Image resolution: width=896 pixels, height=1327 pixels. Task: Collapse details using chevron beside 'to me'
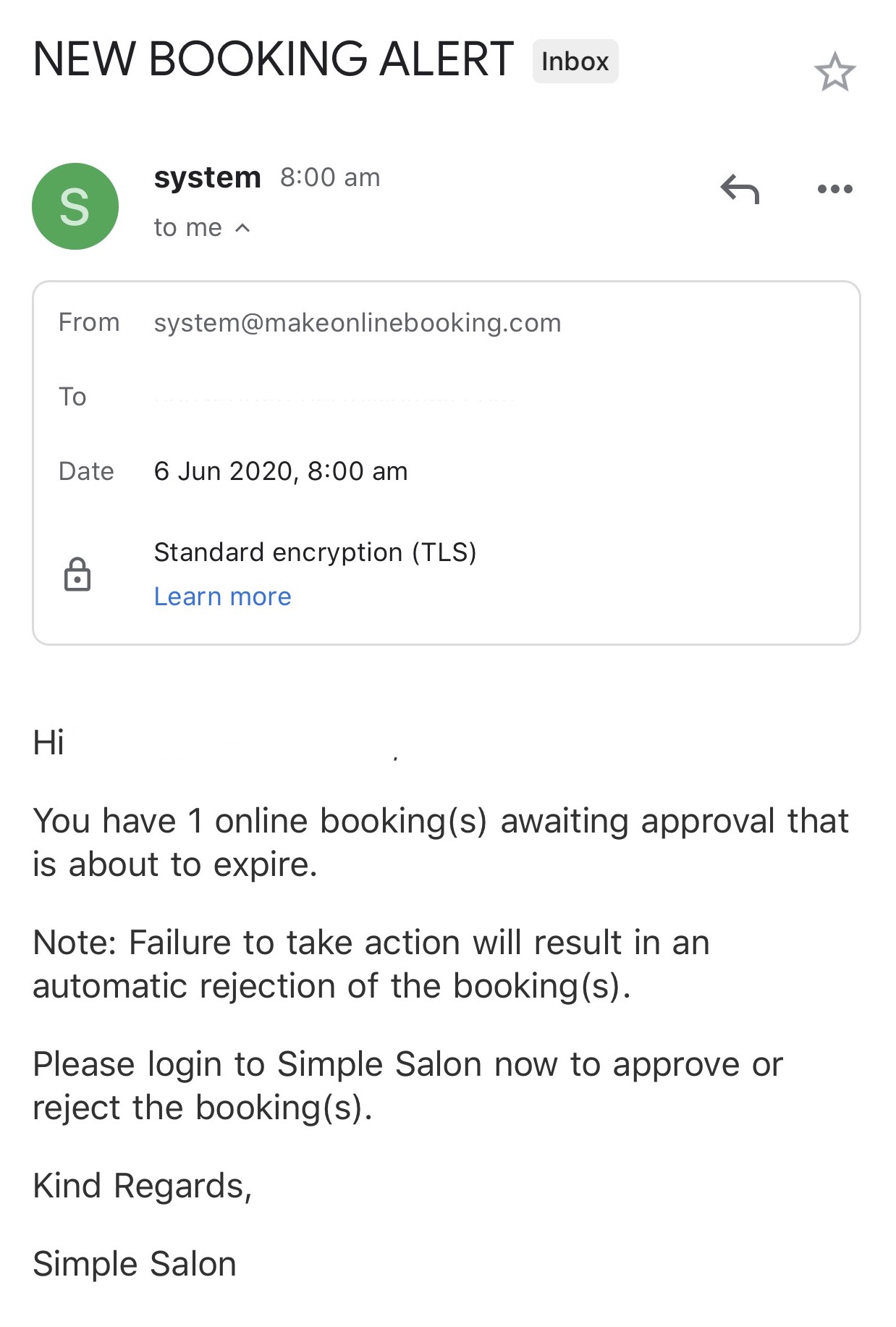pos(243,228)
